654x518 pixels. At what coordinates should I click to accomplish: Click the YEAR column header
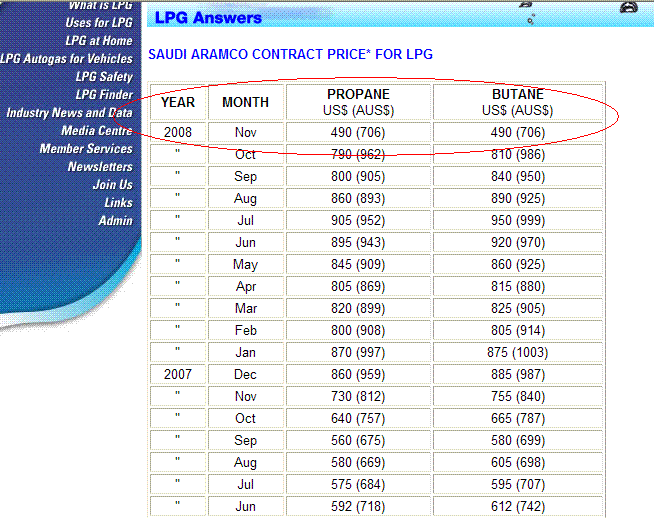[178, 102]
